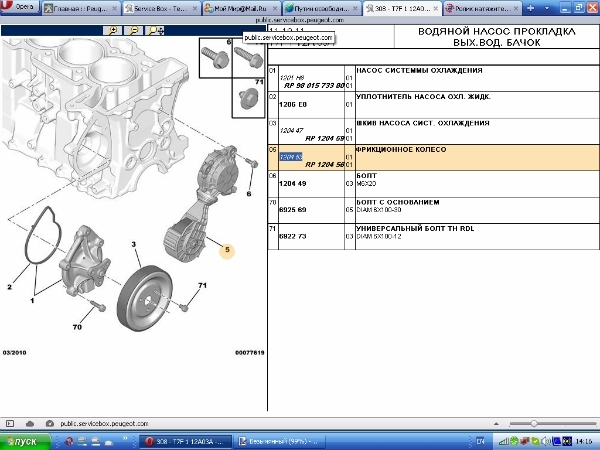Viewport: 600px width, 450px height.
Task: Click the friction wheel tensioner drawing
Action: (x=203, y=203)
